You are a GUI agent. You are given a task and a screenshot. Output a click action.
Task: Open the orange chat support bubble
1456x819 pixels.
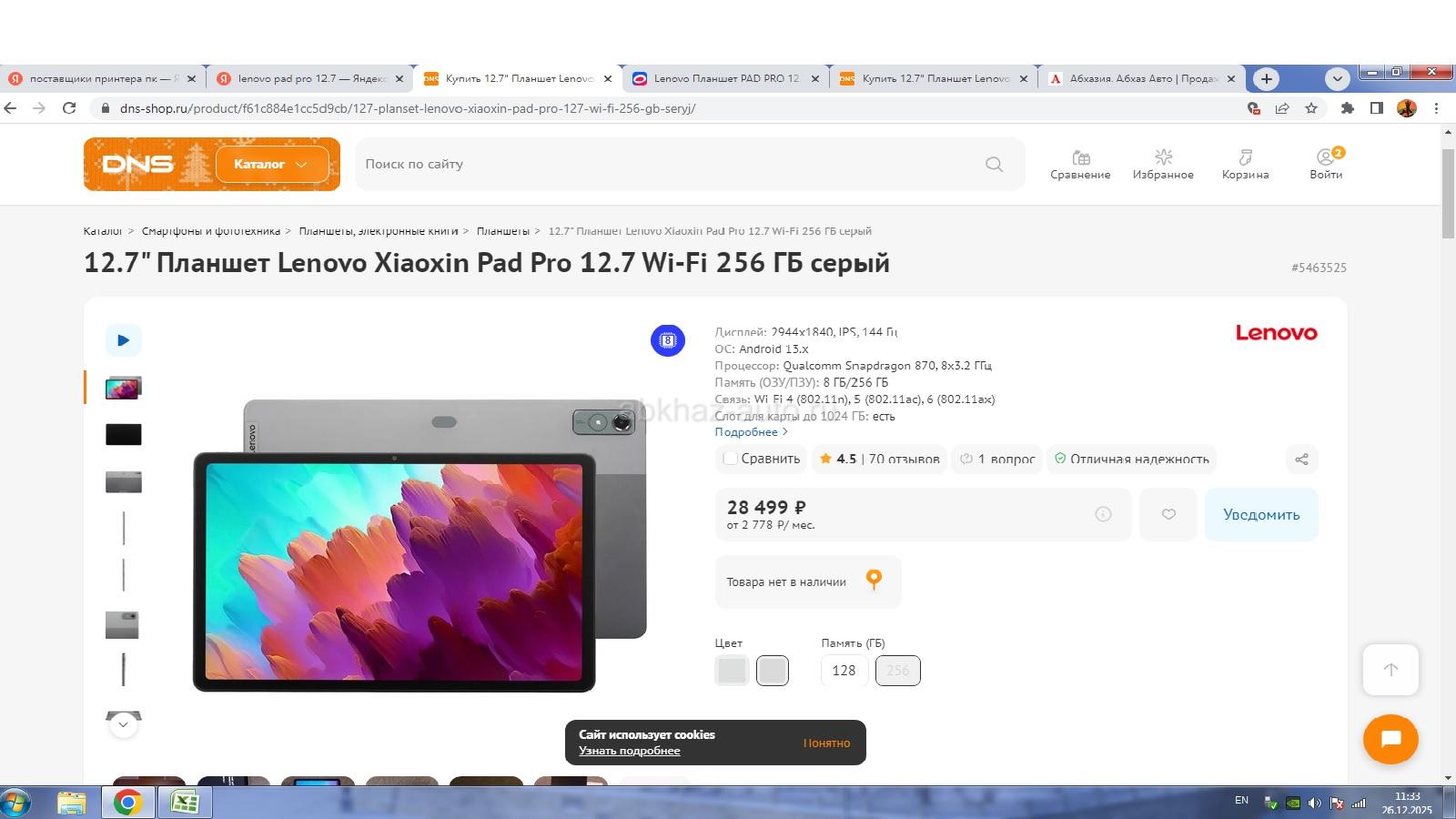pyautogui.click(x=1390, y=739)
